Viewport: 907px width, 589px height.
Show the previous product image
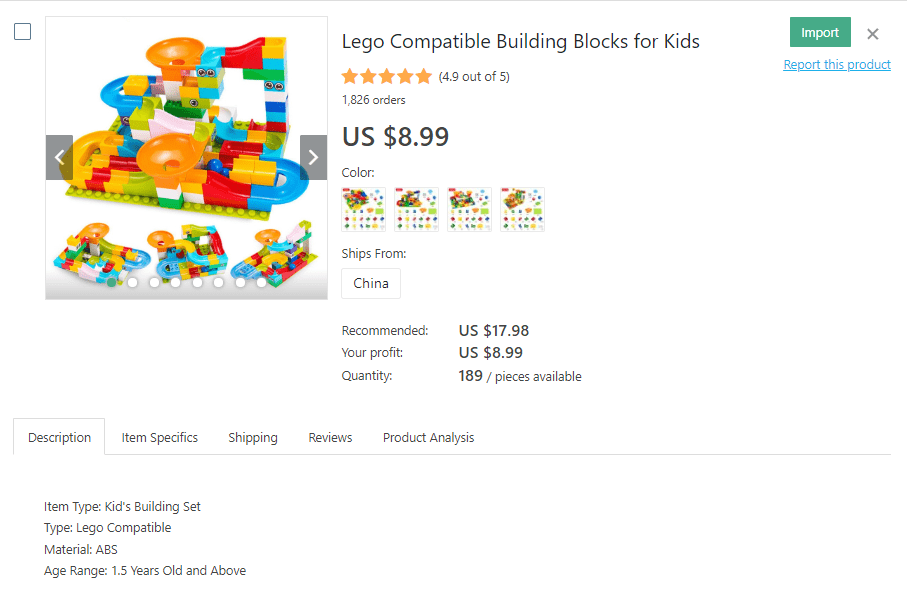point(59,157)
